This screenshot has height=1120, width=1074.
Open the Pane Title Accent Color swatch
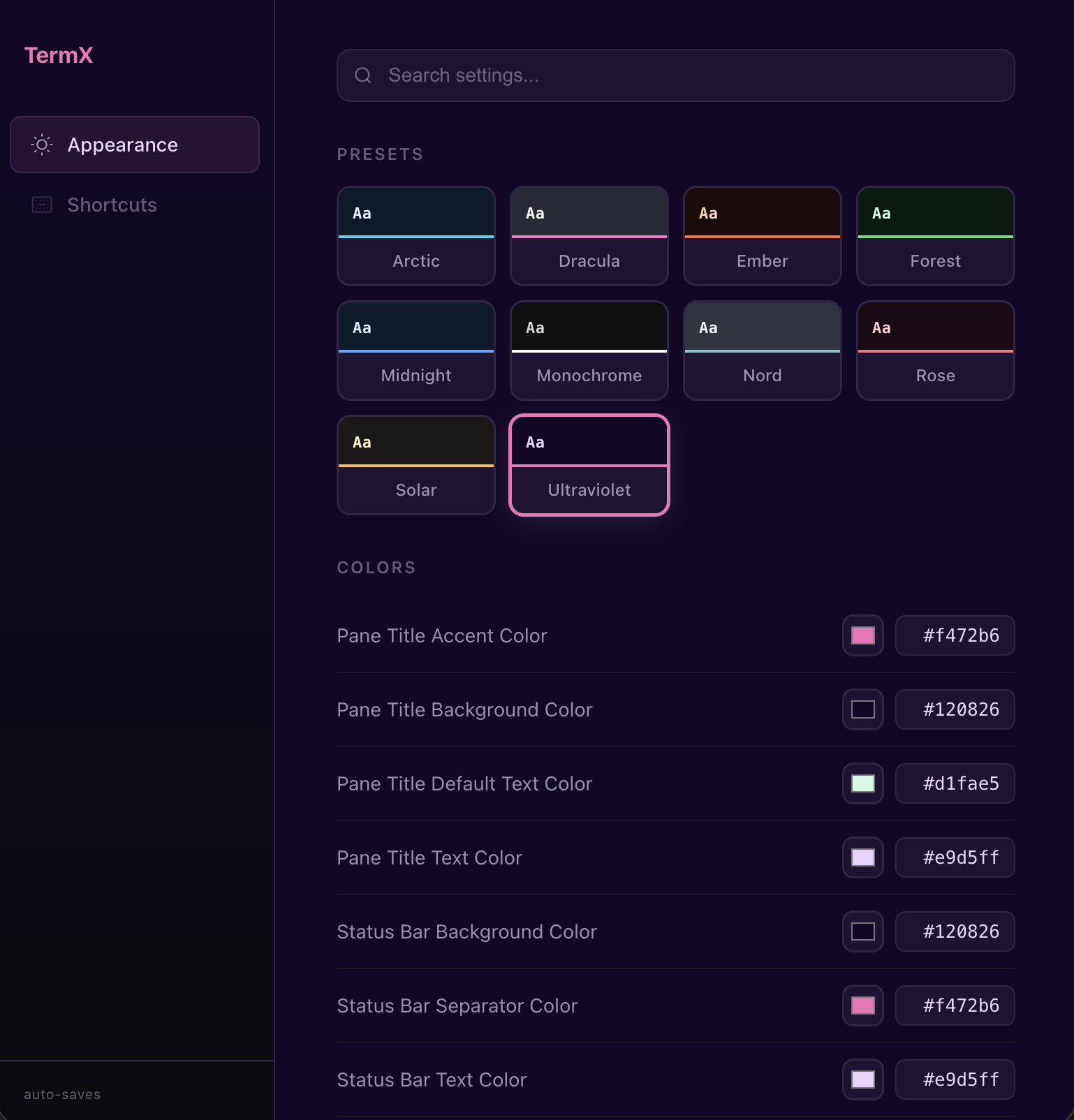(x=863, y=635)
